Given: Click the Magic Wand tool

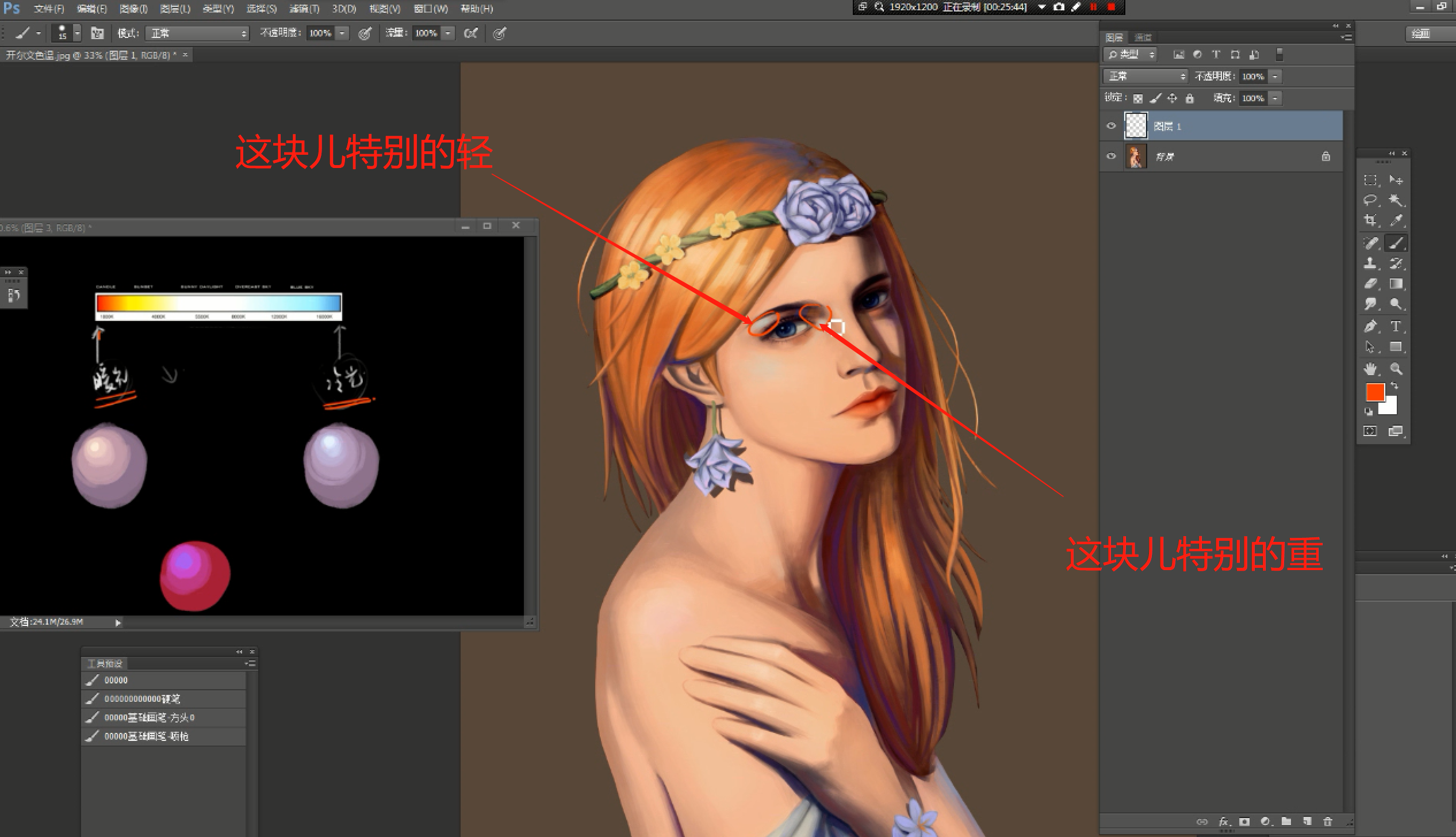Looking at the screenshot, I should click(x=1396, y=200).
